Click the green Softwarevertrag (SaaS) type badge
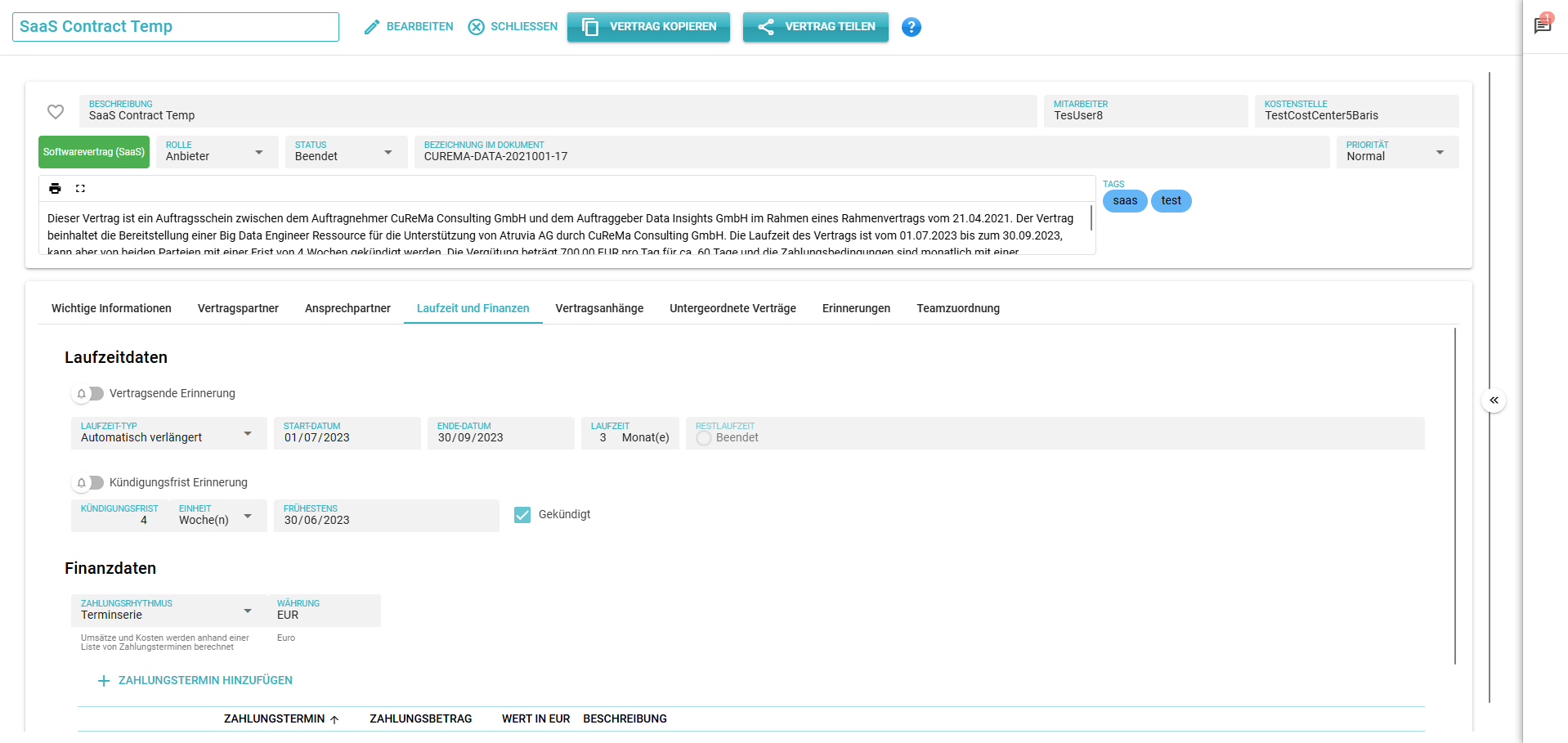Screen dimensions: 1568x743 [94, 153]
